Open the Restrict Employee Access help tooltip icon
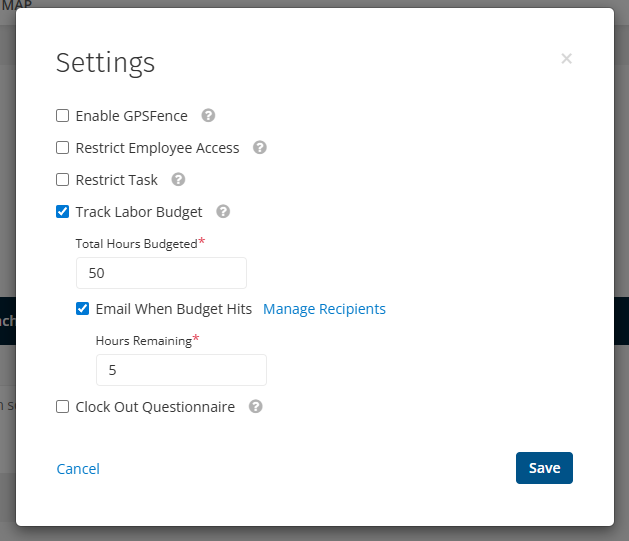This screenshot has height=541, width=629. (x=260, y=148)
